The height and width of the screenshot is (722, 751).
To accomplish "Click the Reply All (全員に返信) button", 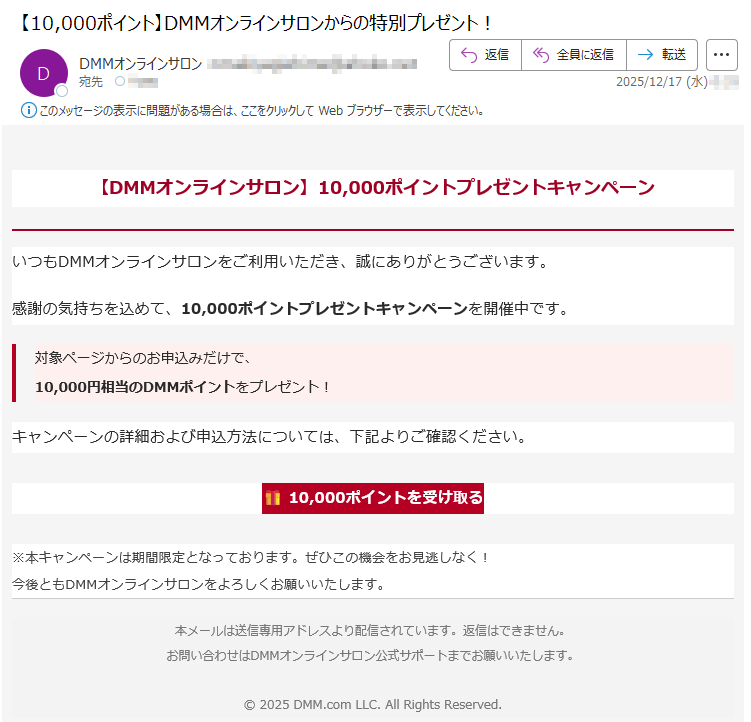I will coord(573,55).
